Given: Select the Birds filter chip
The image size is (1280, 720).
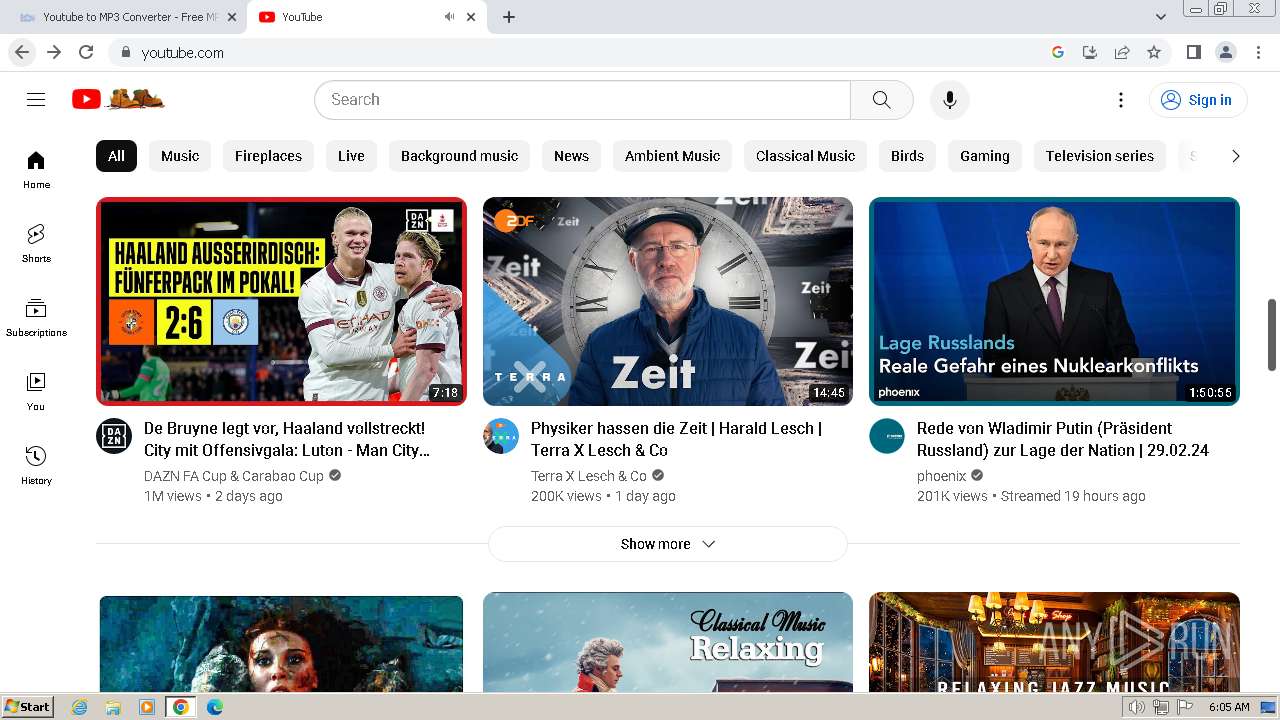Looking at the screenshot, I should [x=907, y=156].
